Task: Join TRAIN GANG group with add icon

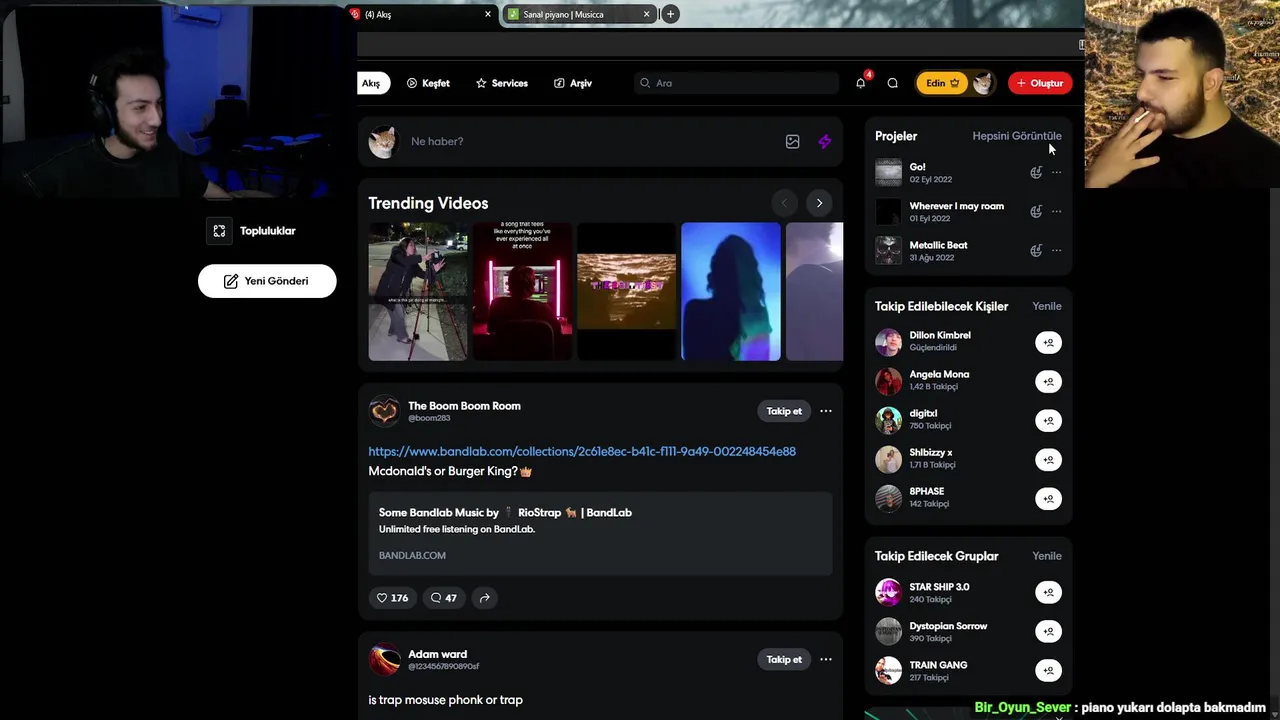Action: tap(1048, 670)
